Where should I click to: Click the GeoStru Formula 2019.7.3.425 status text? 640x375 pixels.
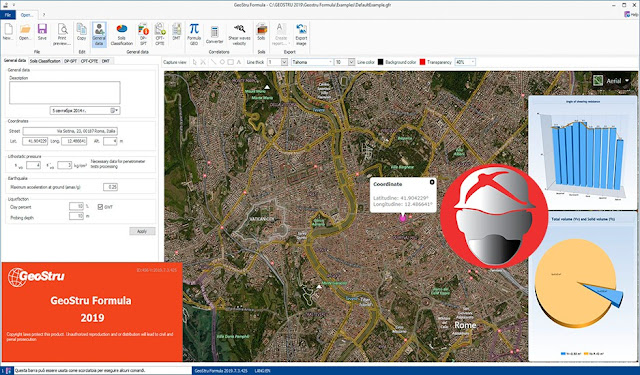click(220, 371)
